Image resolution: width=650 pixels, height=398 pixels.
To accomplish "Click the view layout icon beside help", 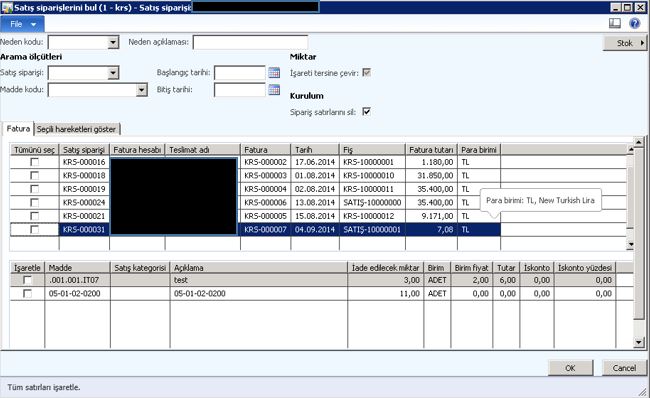I will pyautogui.click(x=615, y=23).
